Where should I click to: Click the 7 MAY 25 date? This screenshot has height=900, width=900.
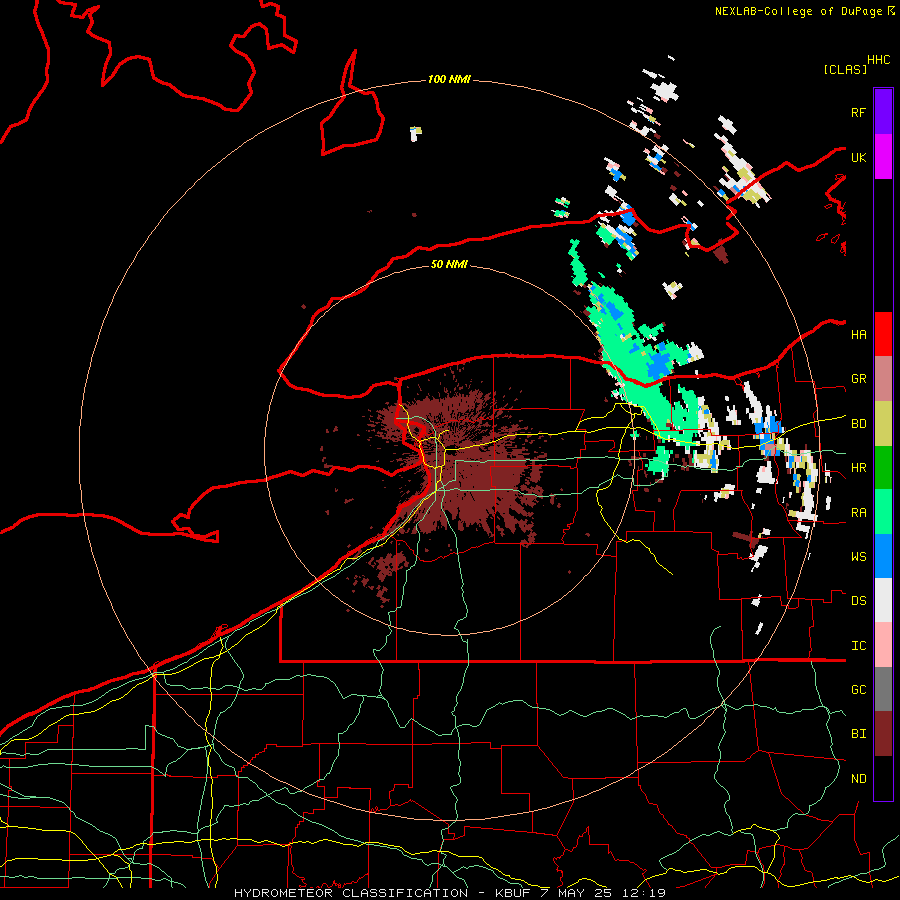576,893
